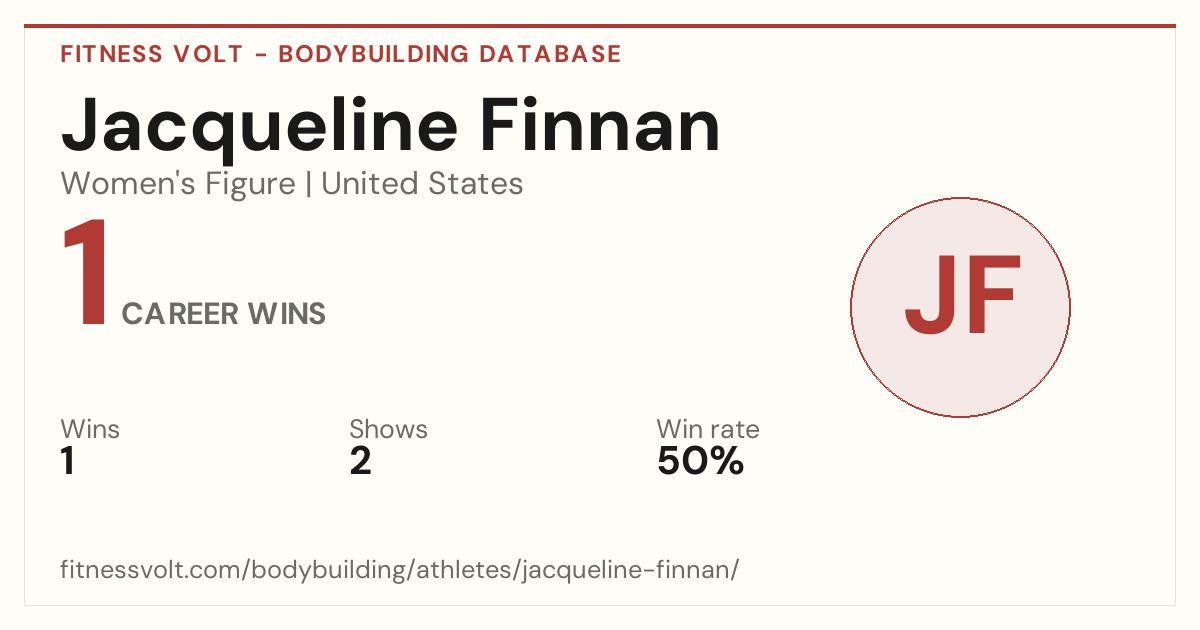Image resolution: width=1200 pixels, height=630 pixels.
Task: Click the Wins stat label
Action: 90,429
